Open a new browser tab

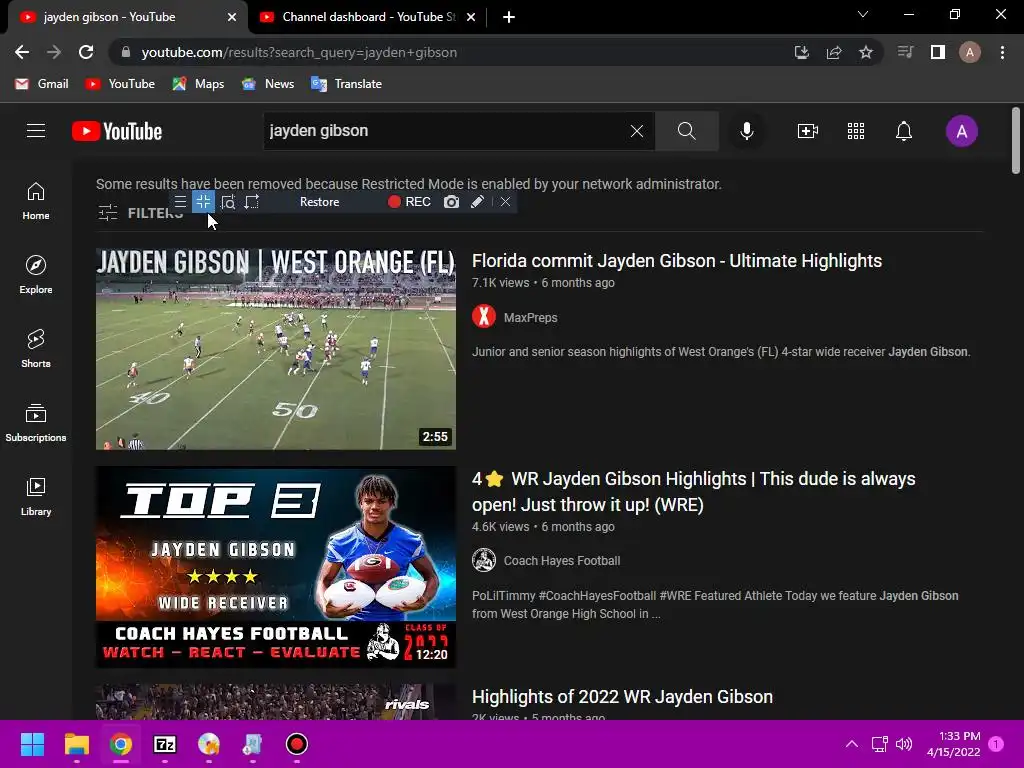click(509, 18)
